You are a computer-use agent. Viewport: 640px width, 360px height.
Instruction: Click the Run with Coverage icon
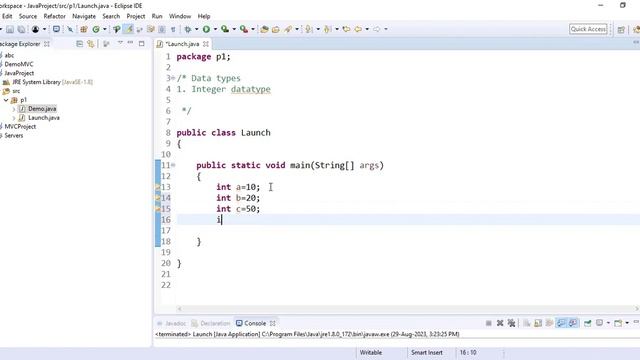coord(224,29)
